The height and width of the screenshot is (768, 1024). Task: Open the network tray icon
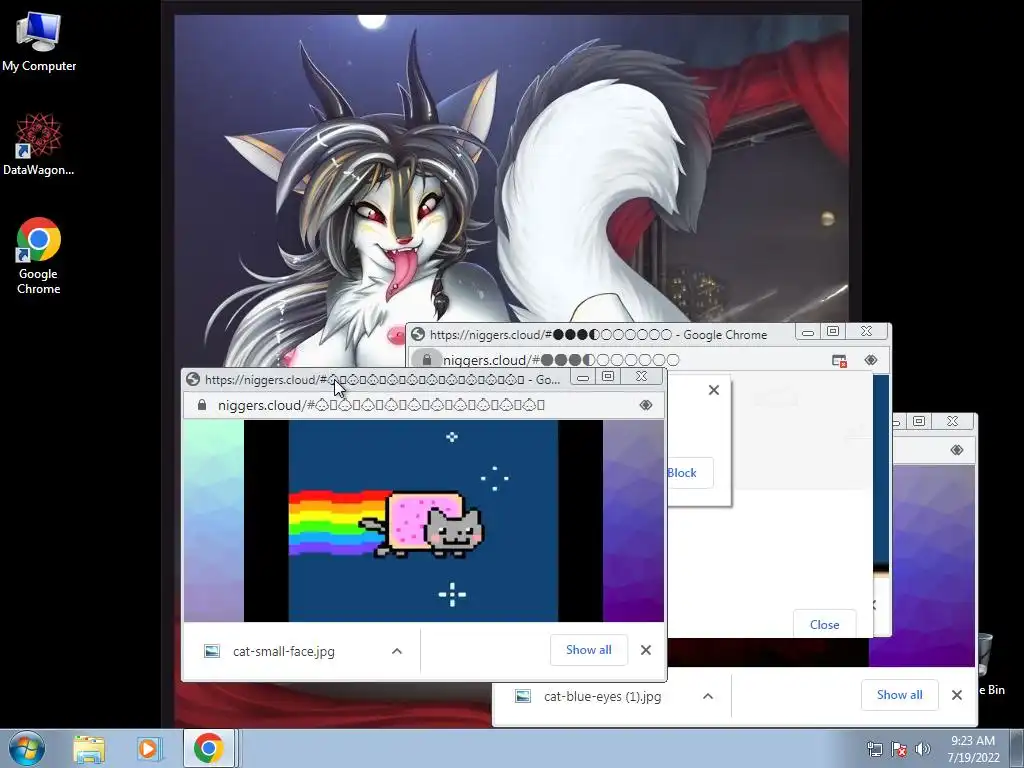[x=874, y=749]
